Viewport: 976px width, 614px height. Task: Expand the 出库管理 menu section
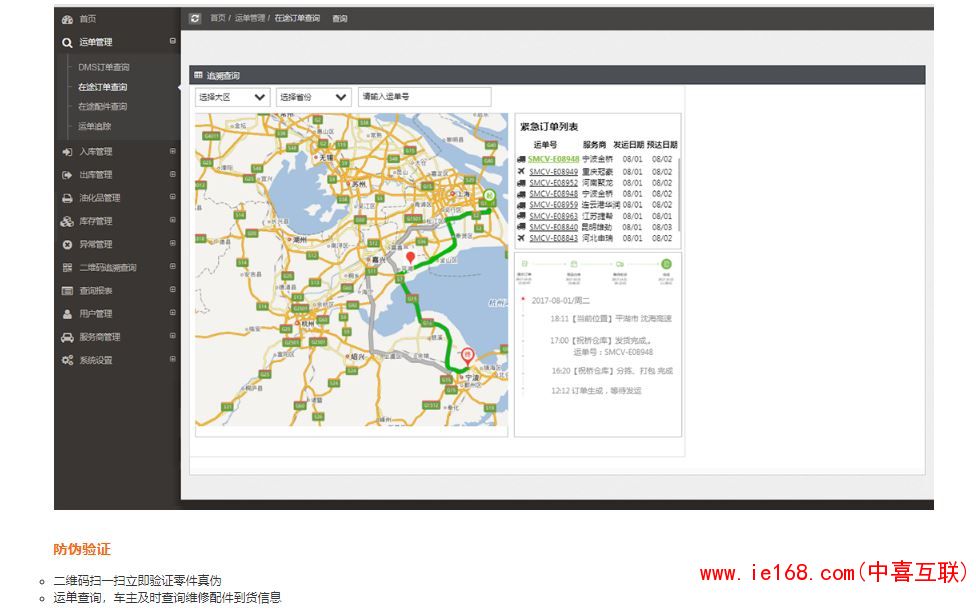tap(173, 175)
